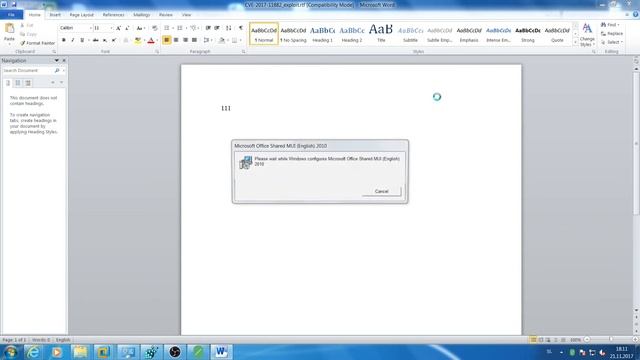The width and height of the screenshot is (640, 360).
Task: Expand the Paragraph dialog launcher
Action: pyautogui.click(x=244, y=52)
